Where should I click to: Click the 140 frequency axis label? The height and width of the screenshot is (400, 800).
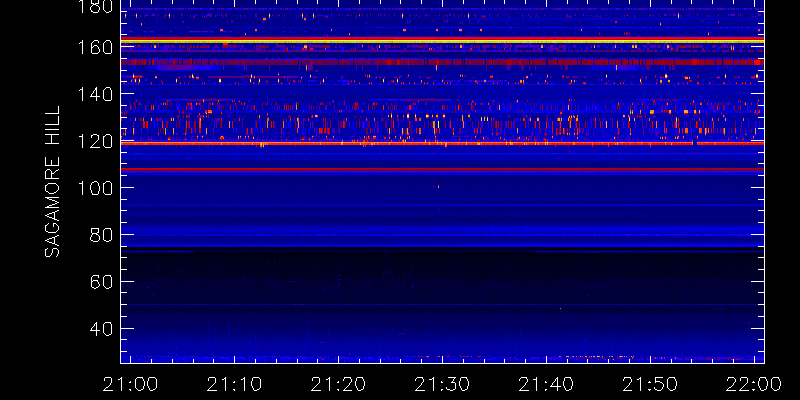(96, 94)
